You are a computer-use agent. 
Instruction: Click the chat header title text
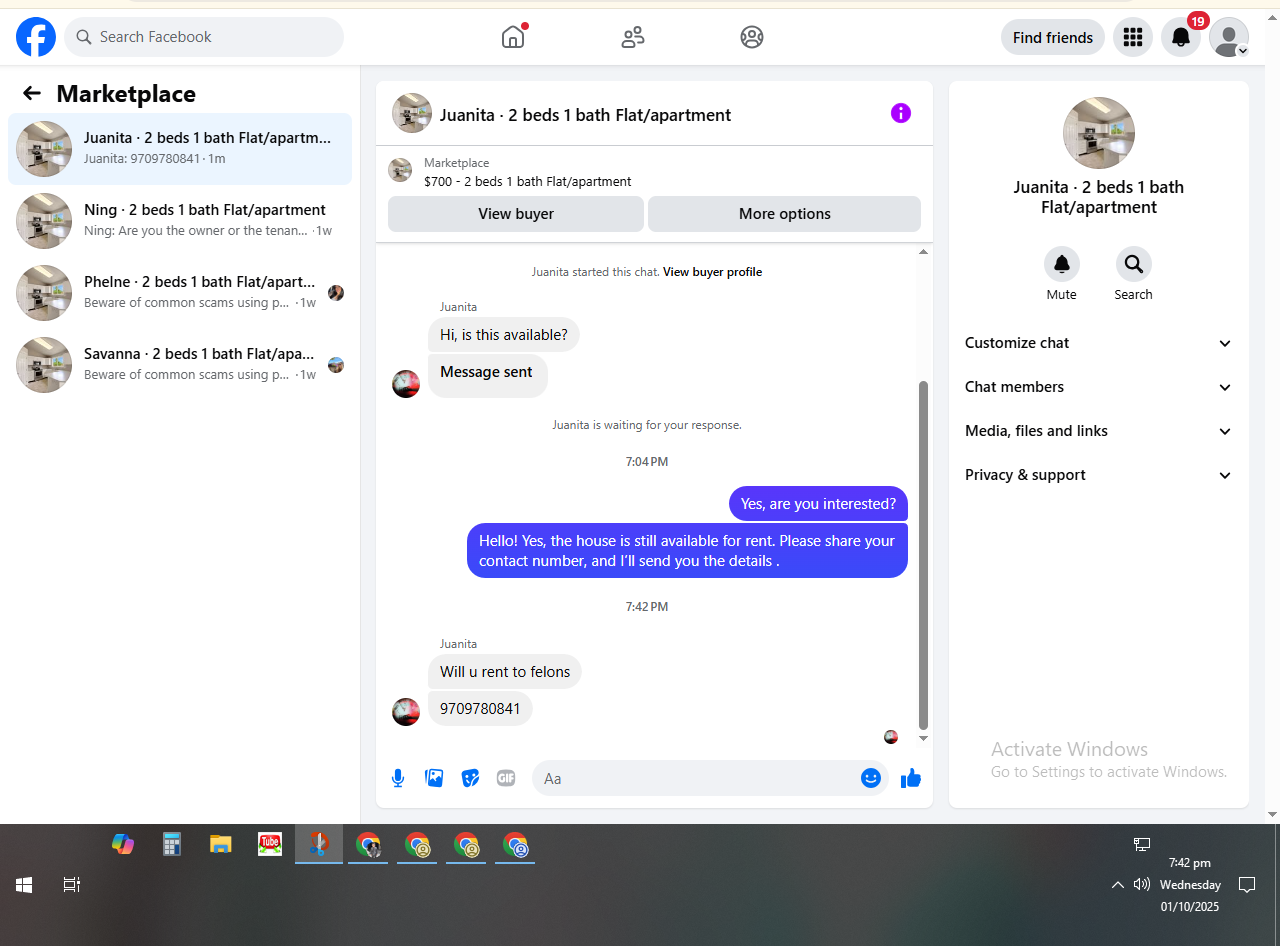click(x=585, y=115)
